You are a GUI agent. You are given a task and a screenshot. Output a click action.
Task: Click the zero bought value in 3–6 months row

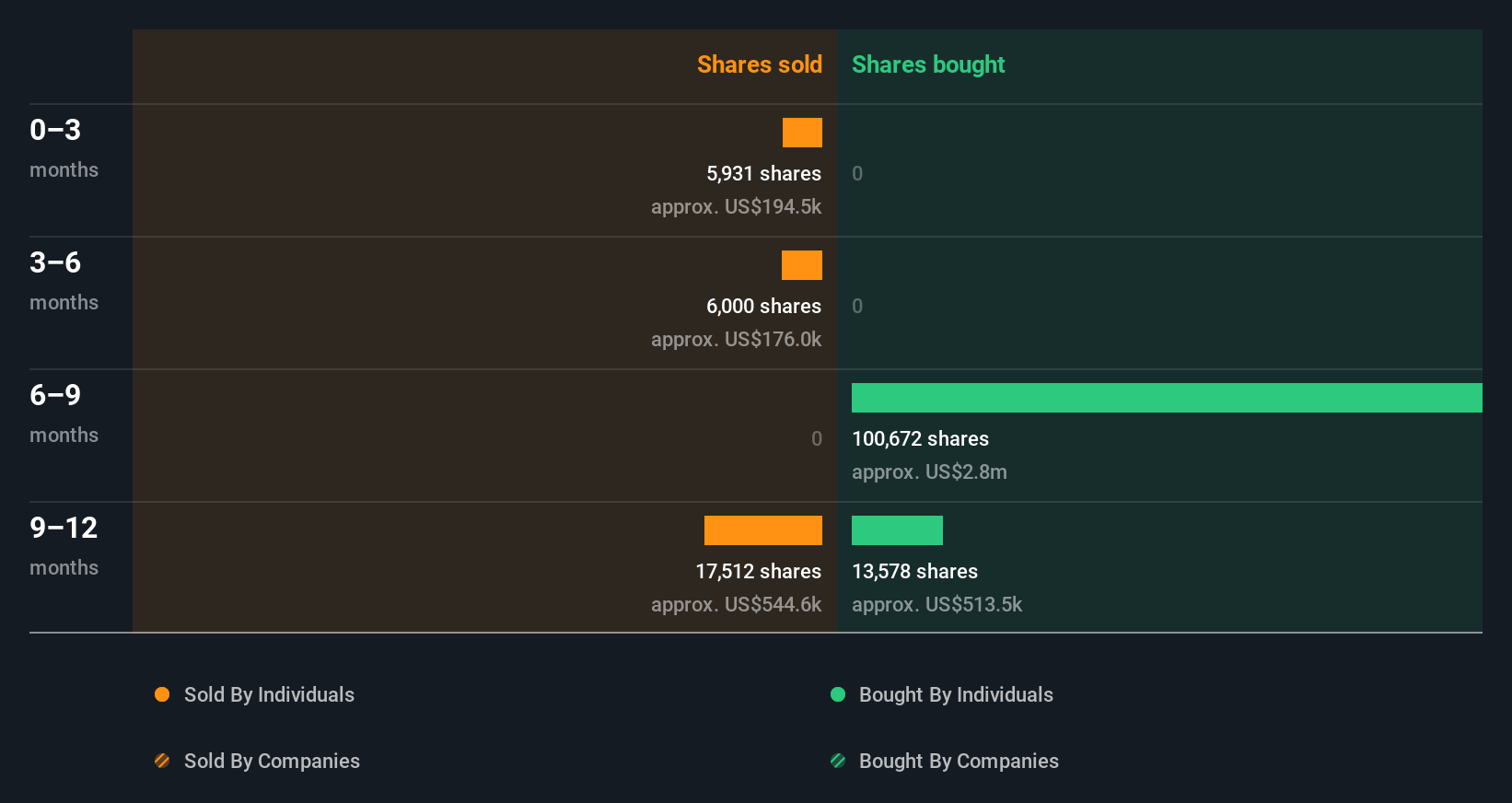click(x=857, y=306)
